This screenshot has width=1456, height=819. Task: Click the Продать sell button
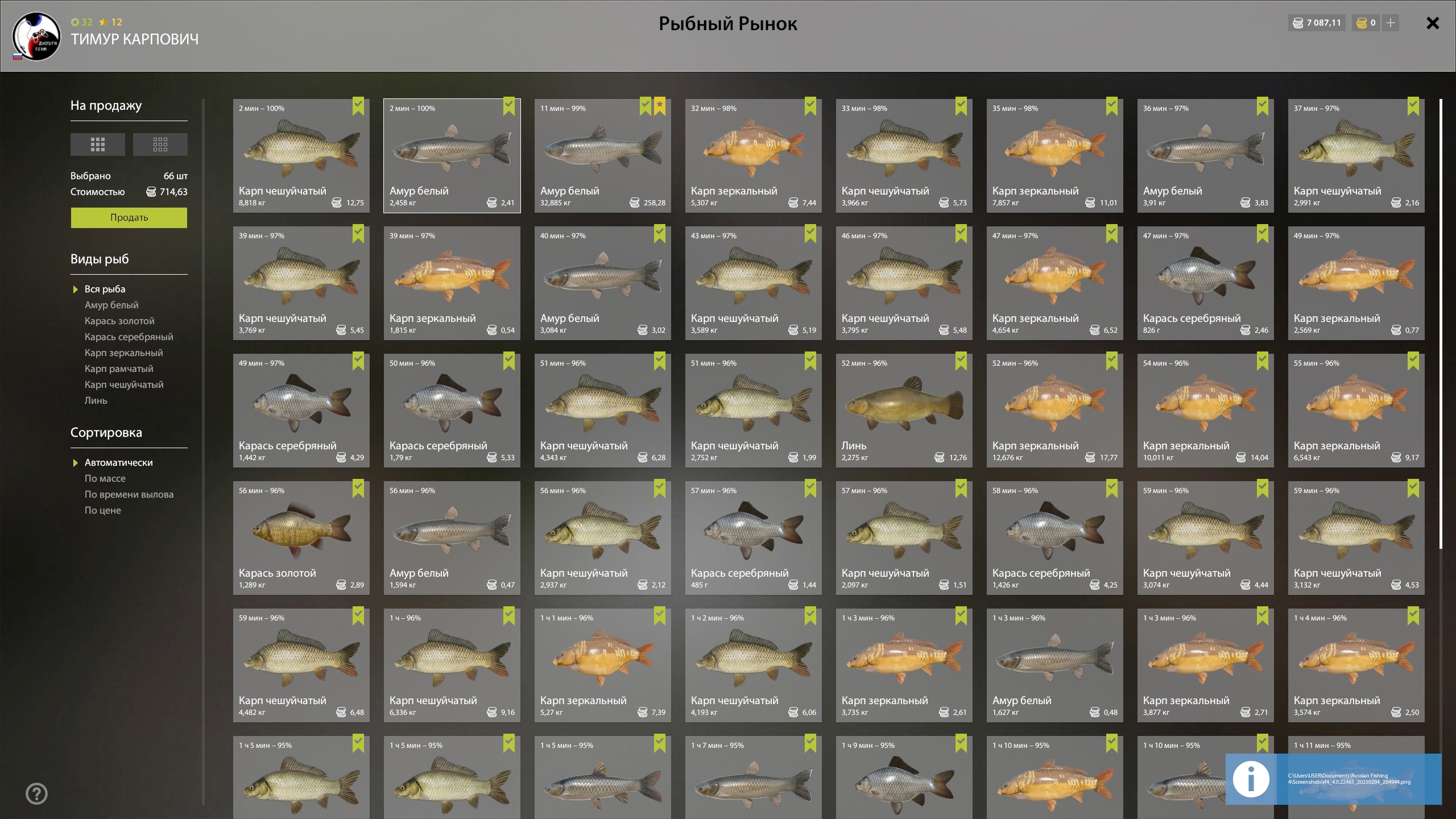[129, 218]
